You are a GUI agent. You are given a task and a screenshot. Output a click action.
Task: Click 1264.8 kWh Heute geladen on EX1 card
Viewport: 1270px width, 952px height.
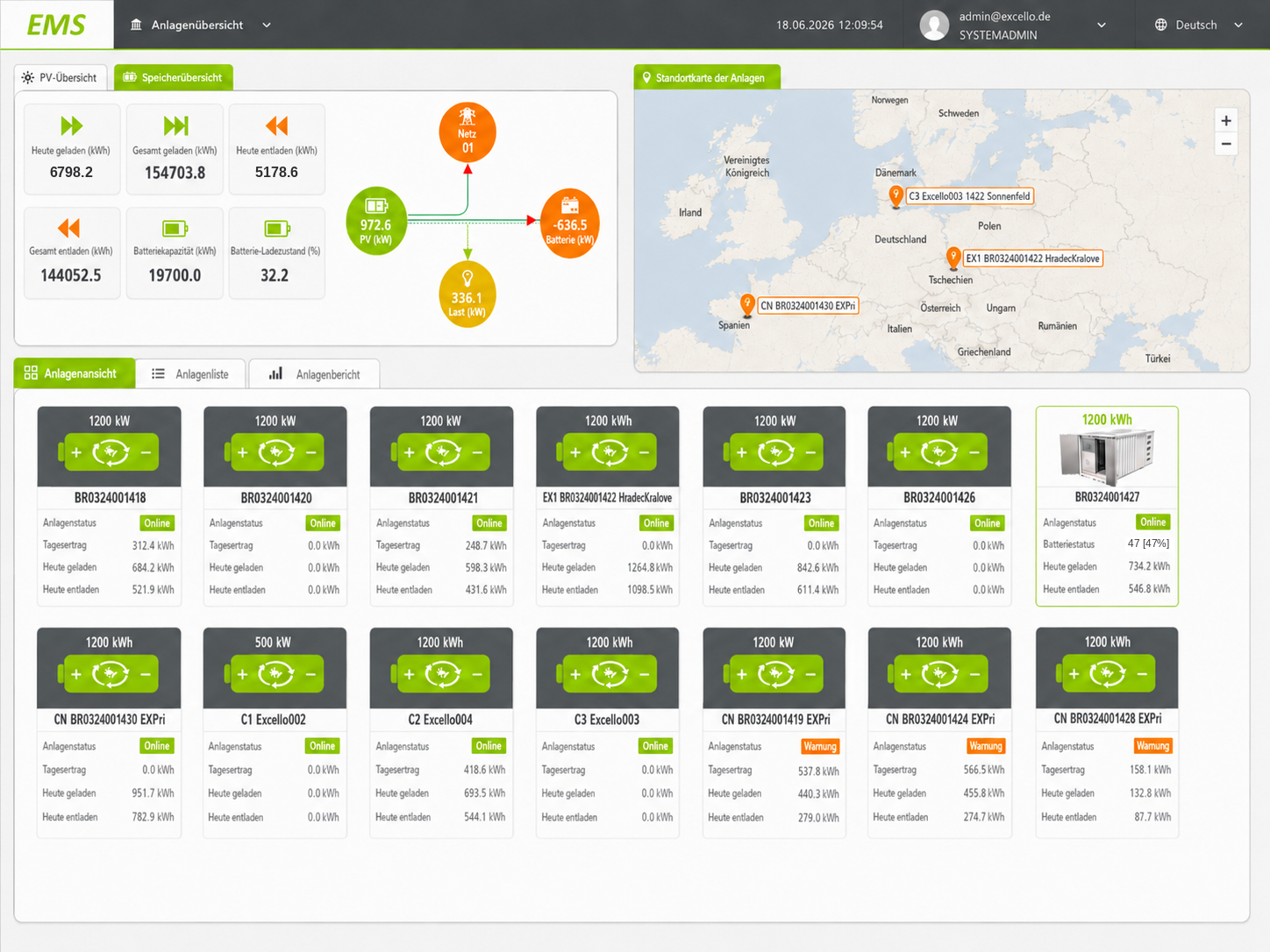pos(650,568)
